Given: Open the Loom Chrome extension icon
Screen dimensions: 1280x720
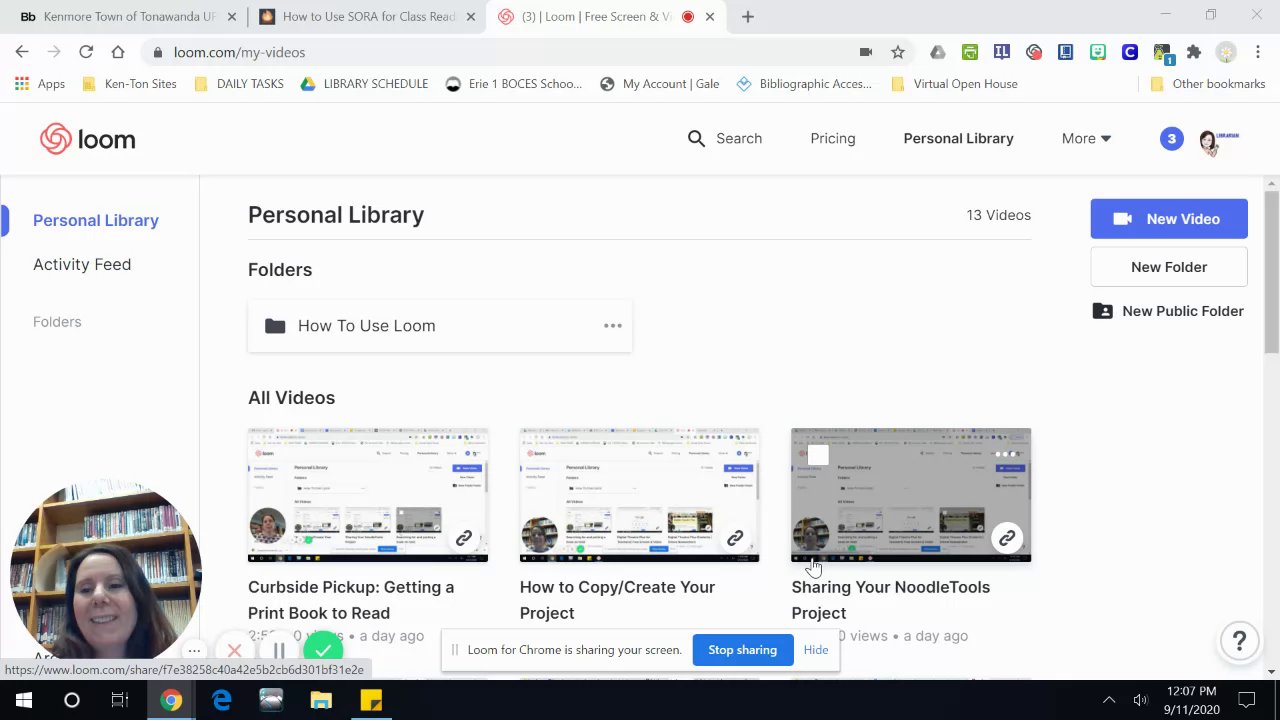Looking at the screenshot, I should pyautogui.click(x=1033, y=52).
